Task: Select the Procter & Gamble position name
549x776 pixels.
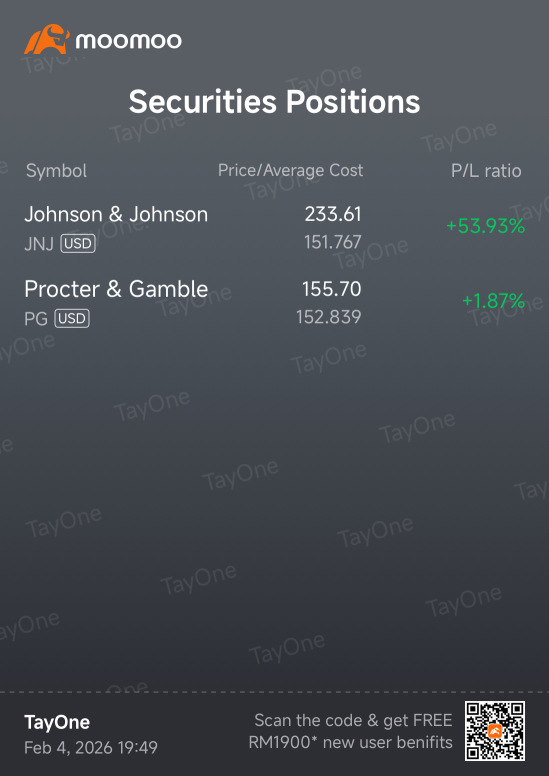Action: tap(116, 289)
